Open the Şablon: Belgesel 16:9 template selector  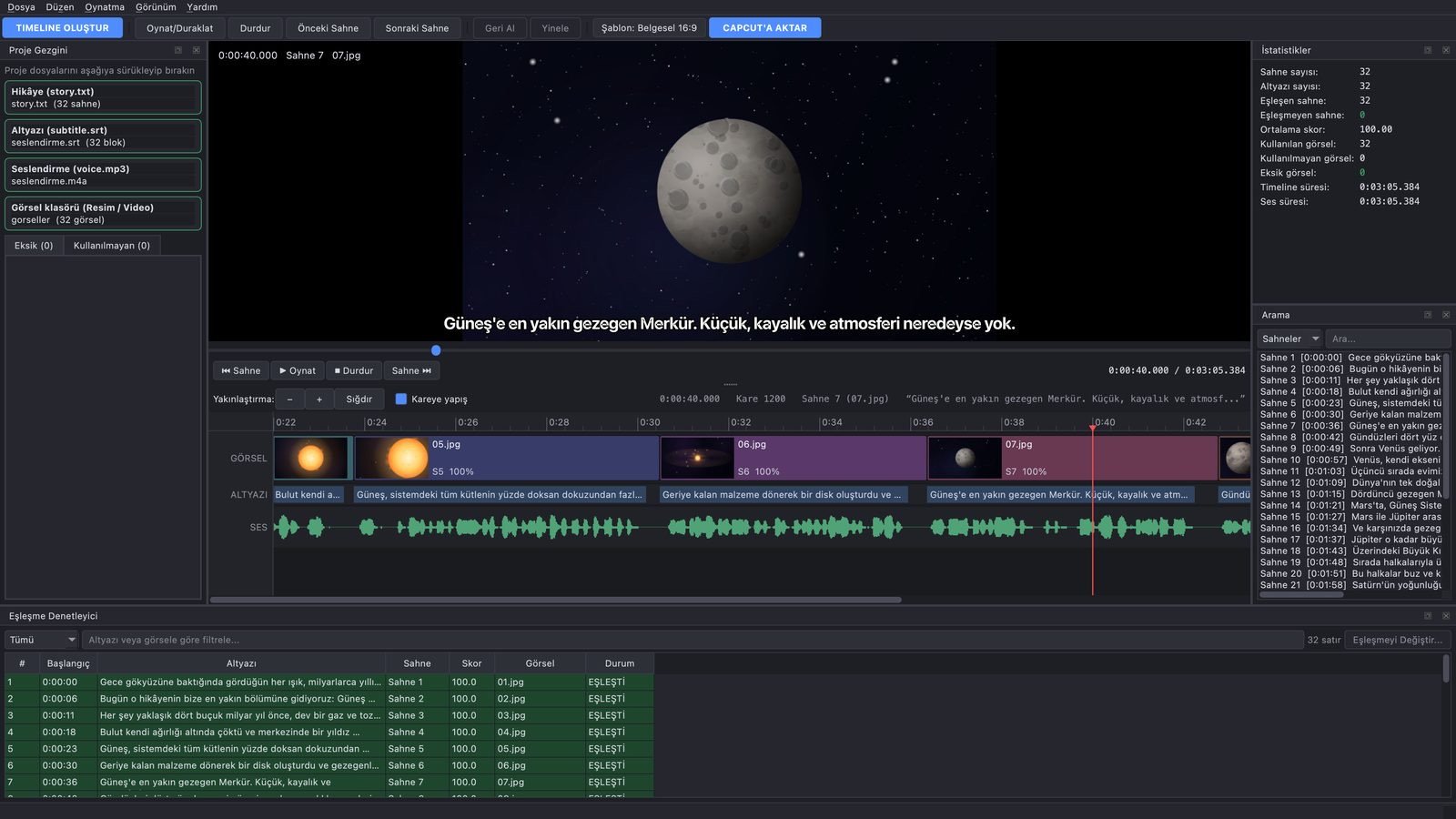[649, 28]
